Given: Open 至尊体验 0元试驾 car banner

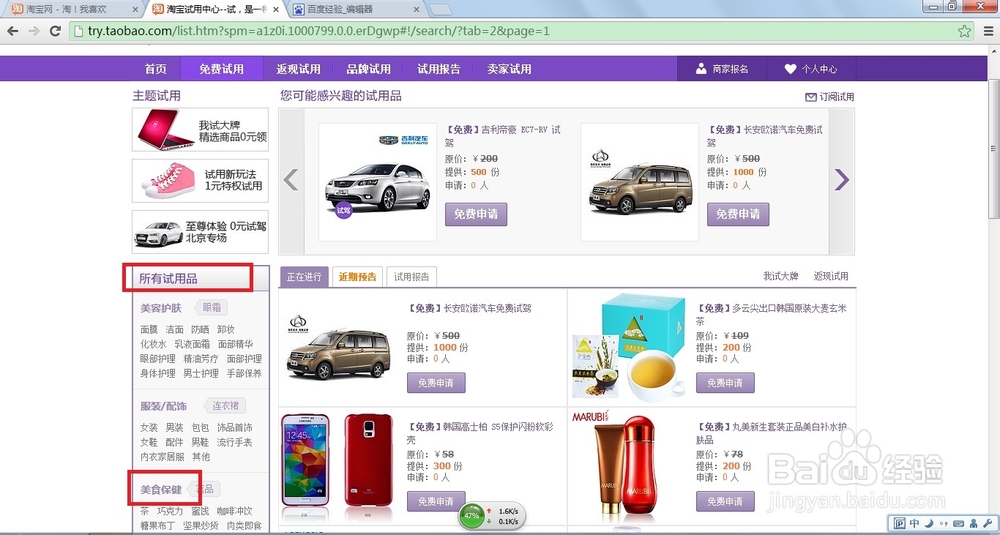Looking at the screenshot, I should click(x=200, y=232).
